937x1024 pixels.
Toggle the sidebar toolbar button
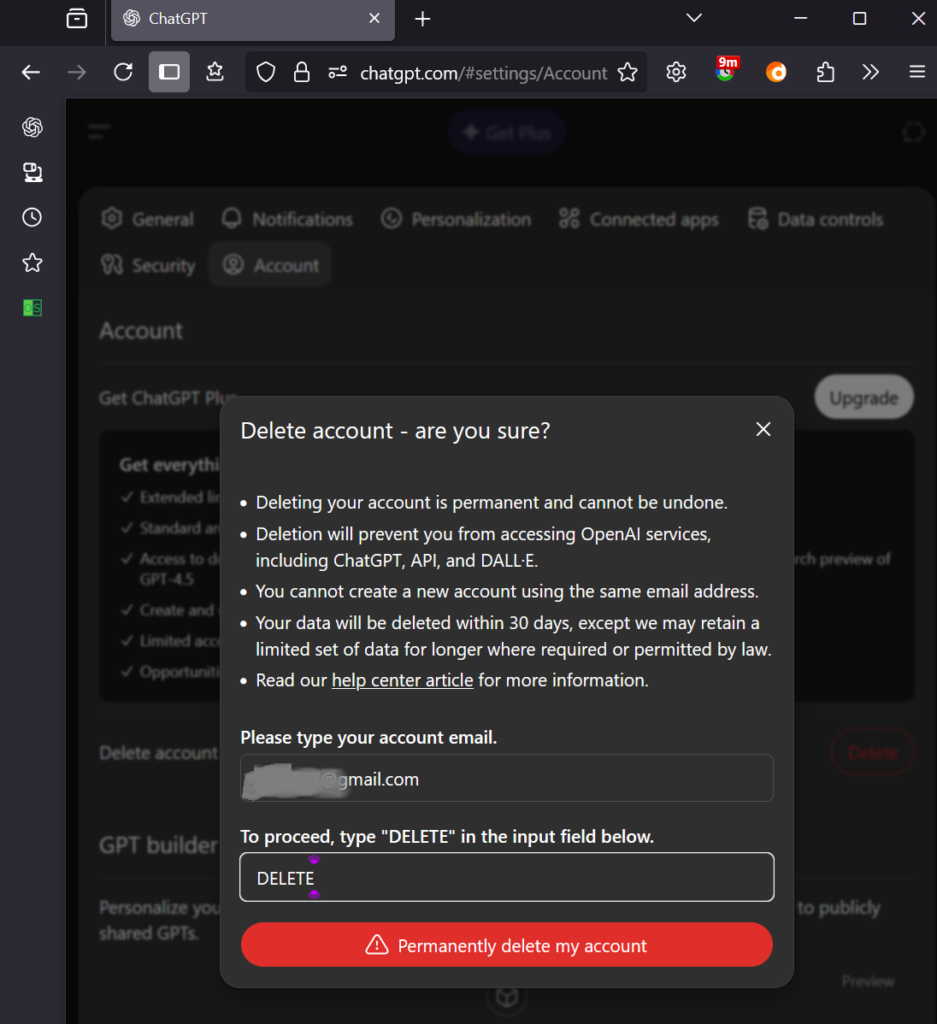(x=169, y=72)
